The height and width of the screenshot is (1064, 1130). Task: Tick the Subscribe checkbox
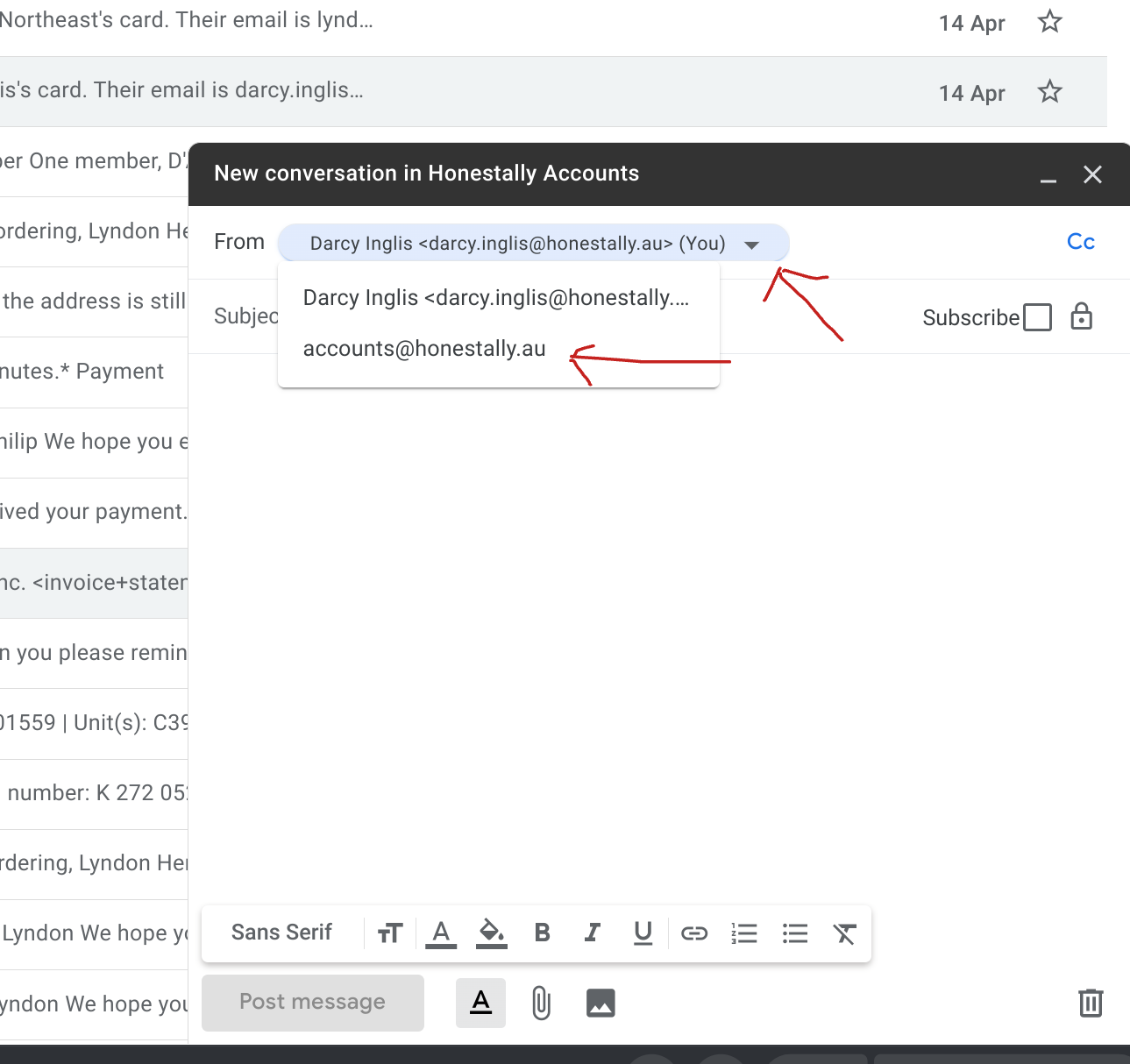1037,317
